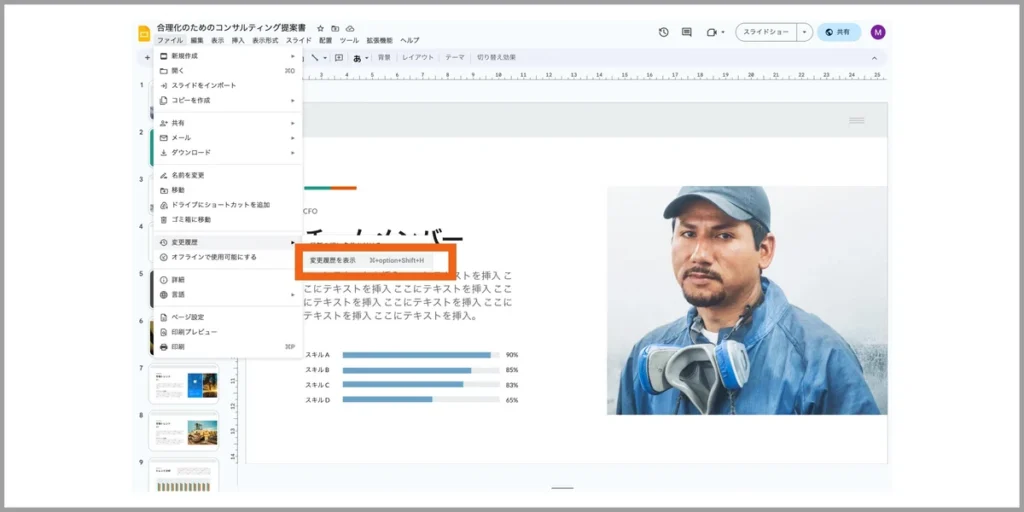Viewport: 1024px width, 512px height.
Task: Open the M account avatar
Action: [x=878, y=32]
